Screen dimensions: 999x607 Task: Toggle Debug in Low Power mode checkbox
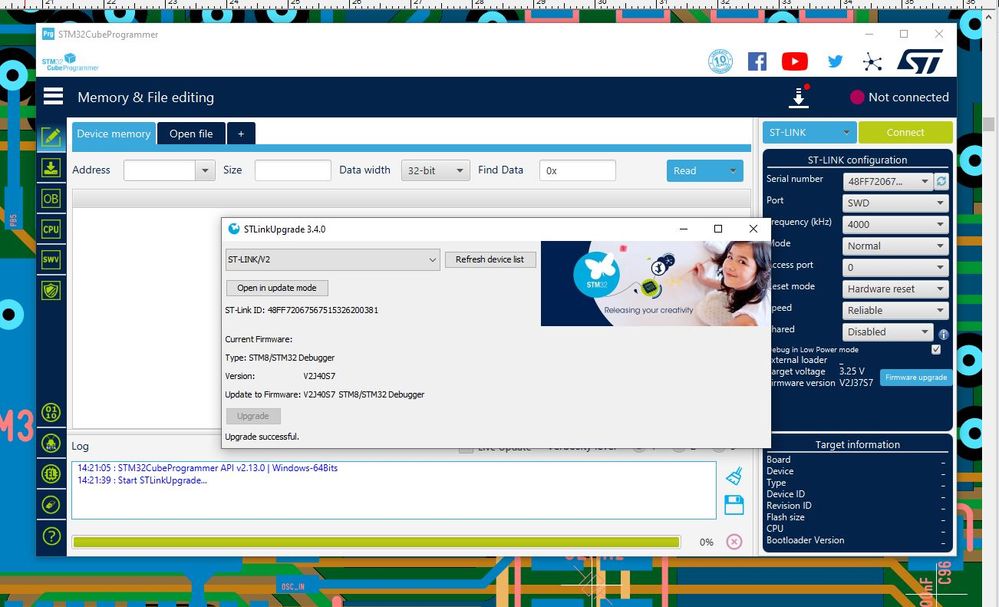pos(936,349)
